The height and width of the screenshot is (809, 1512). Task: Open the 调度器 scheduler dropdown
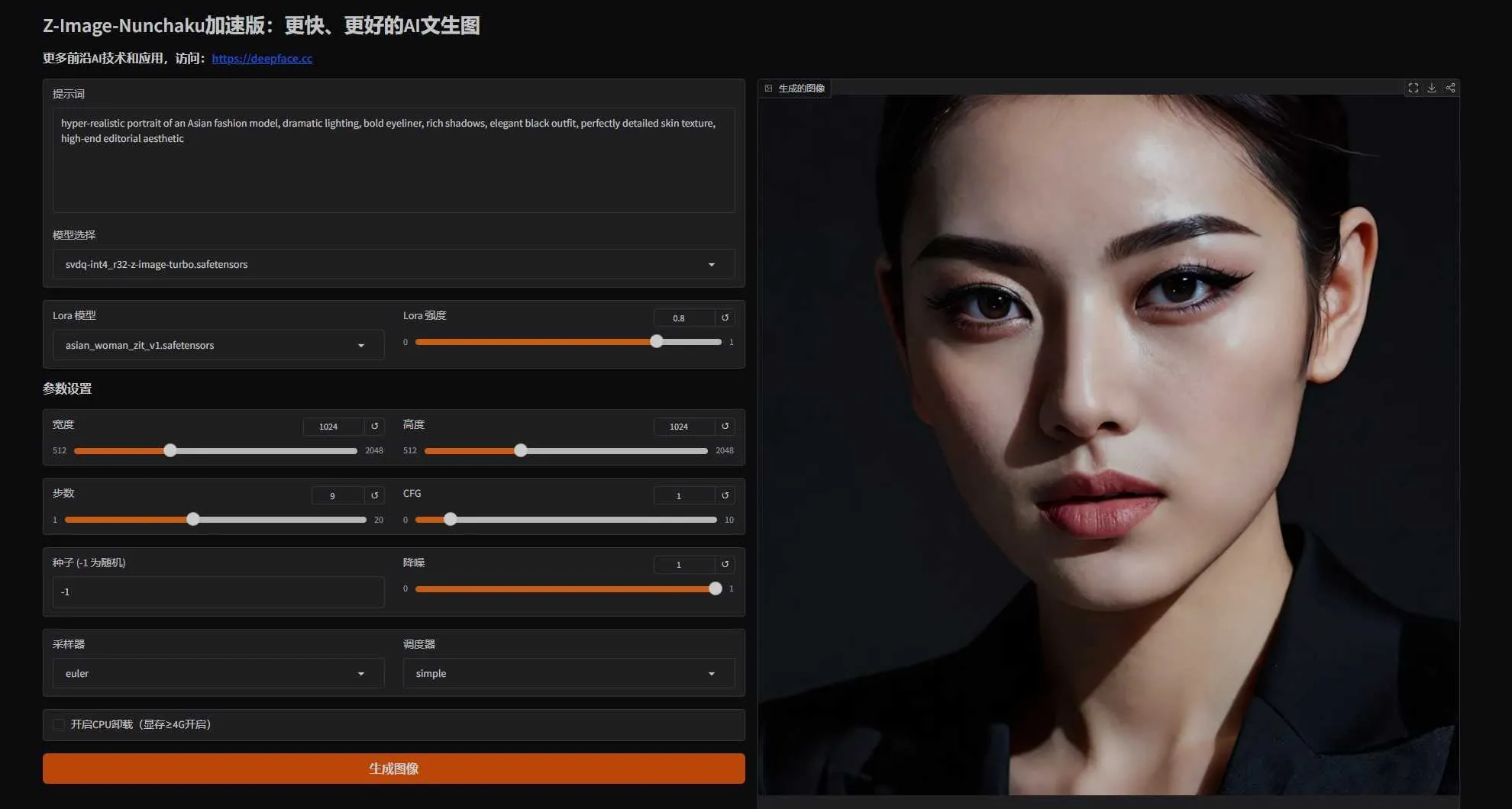click(x=712, y=673)
